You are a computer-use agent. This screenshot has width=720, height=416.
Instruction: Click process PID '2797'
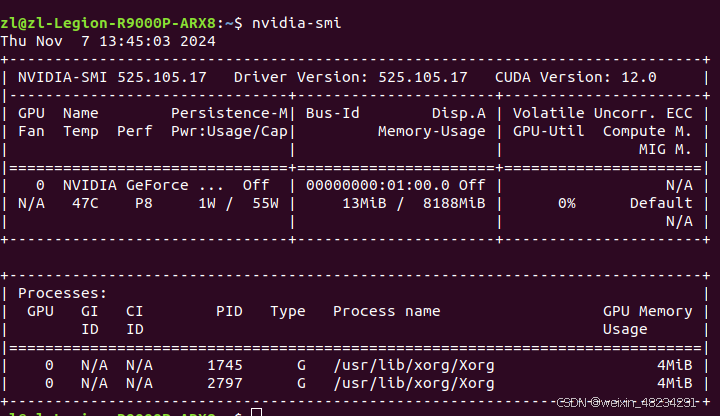click(x=225, y=383)
